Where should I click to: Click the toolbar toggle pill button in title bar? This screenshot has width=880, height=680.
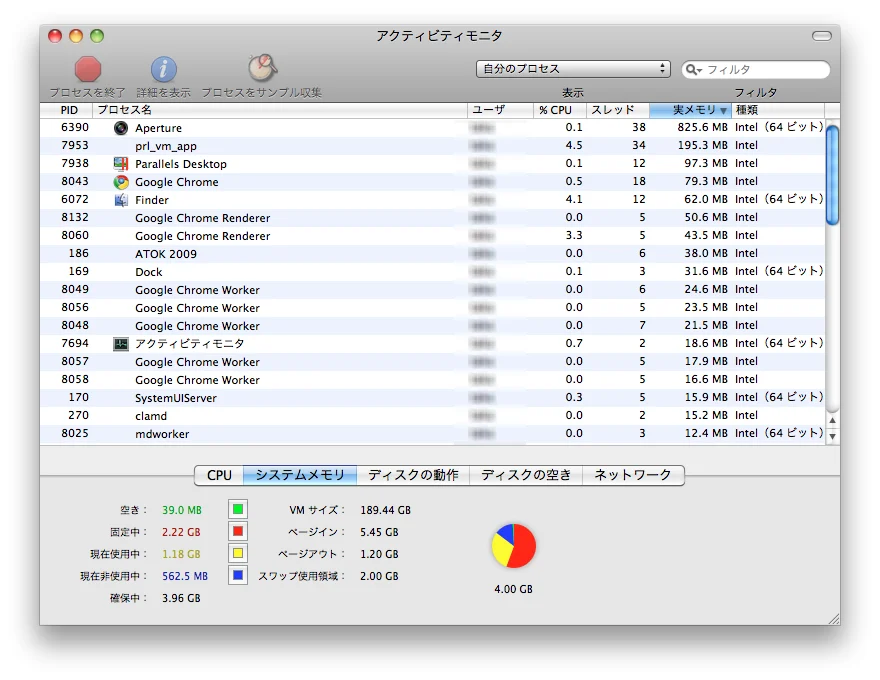[x=822, y=36]
